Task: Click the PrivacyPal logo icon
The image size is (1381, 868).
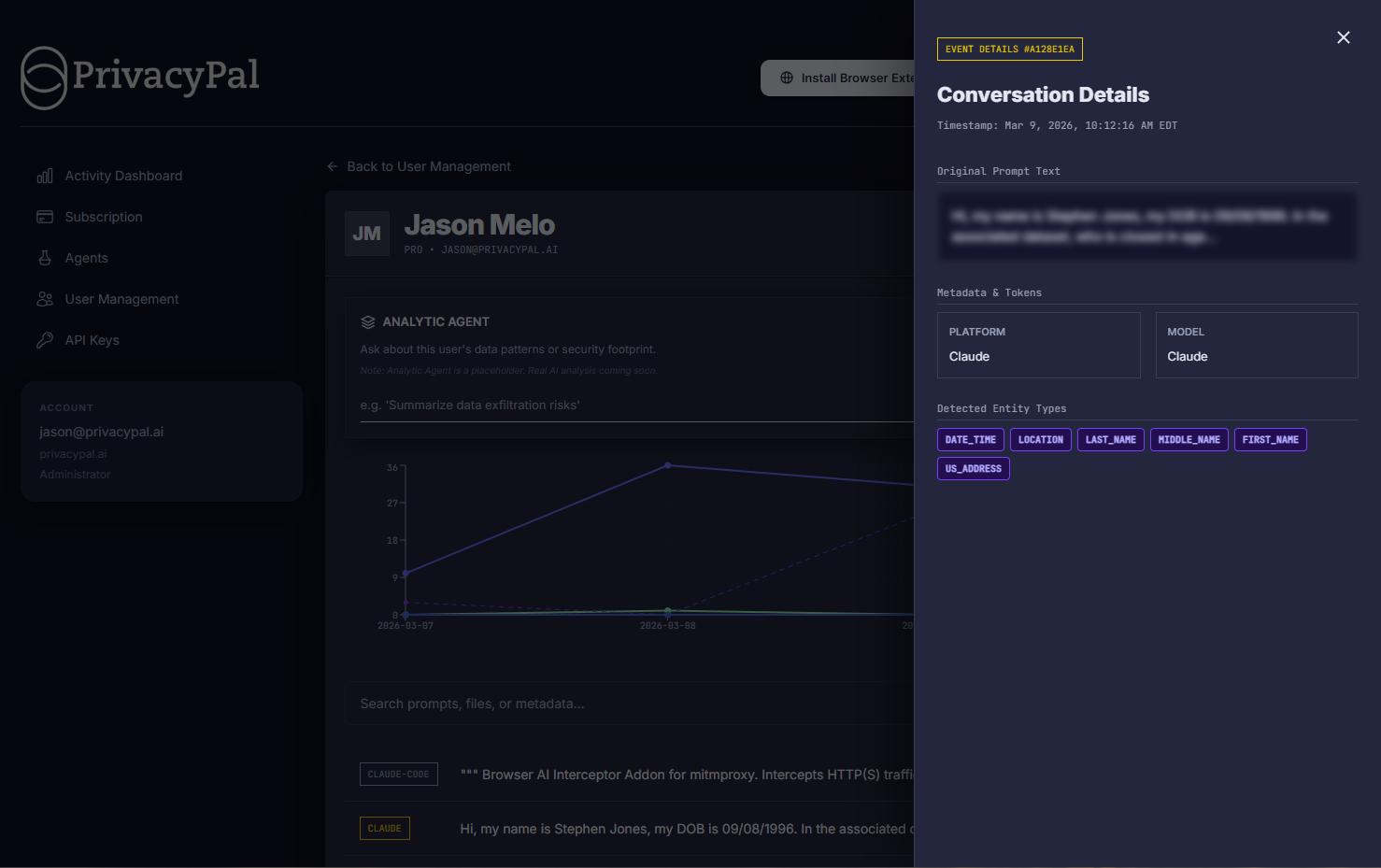Action: (x=44, y=78)
